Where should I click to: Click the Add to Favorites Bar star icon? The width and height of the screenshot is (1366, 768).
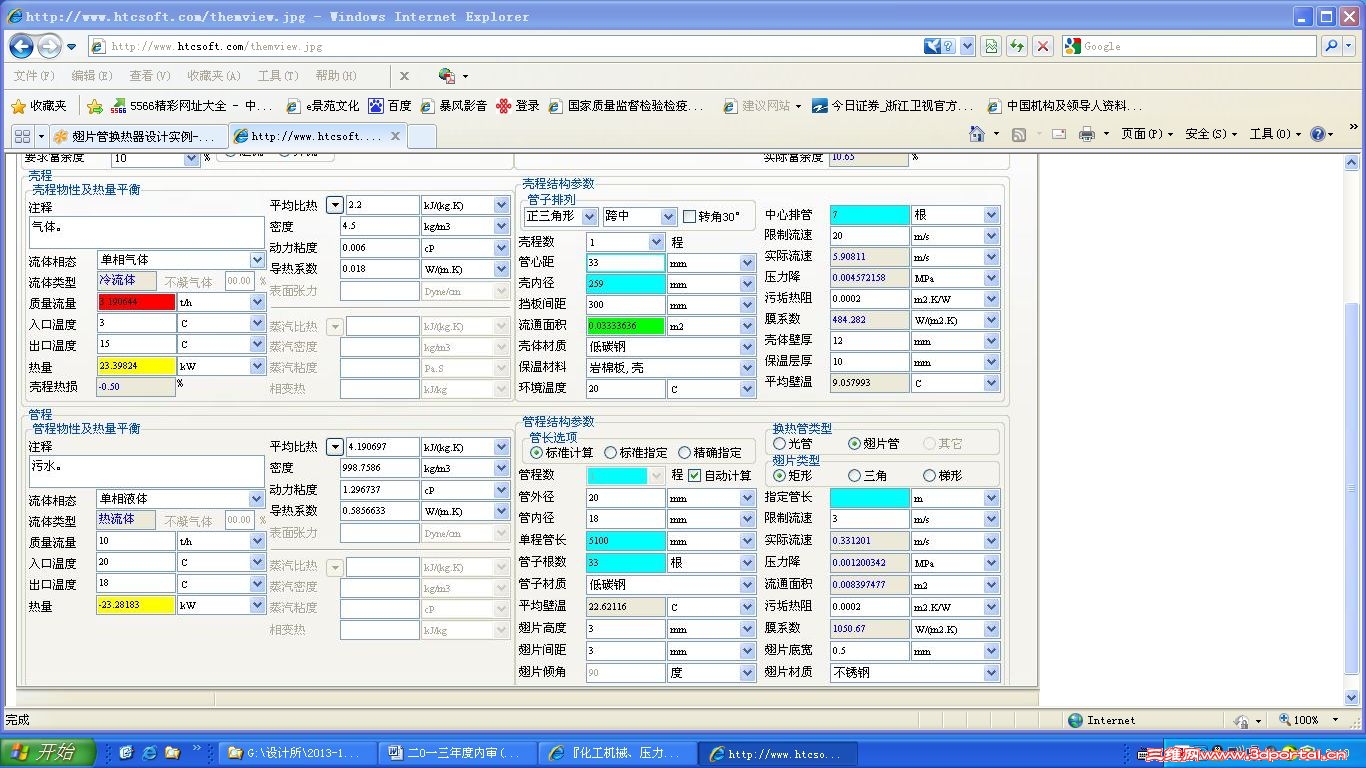coord(95,105)
